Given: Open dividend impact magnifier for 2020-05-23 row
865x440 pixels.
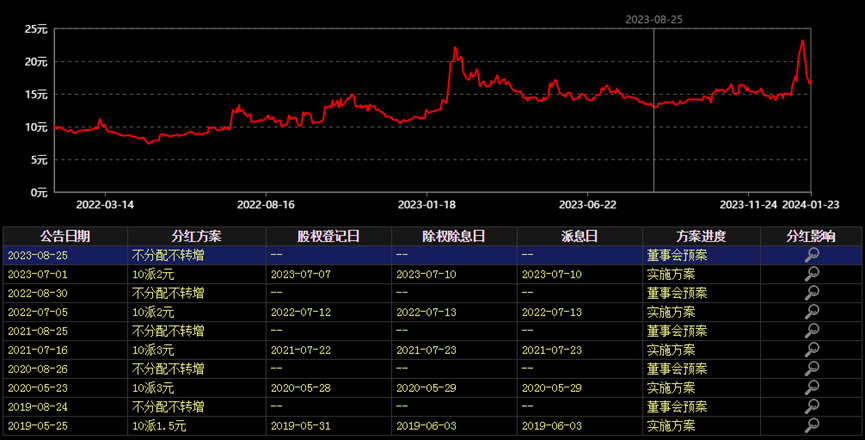Looking at the screenshot, I should click(x=811, y=387).
